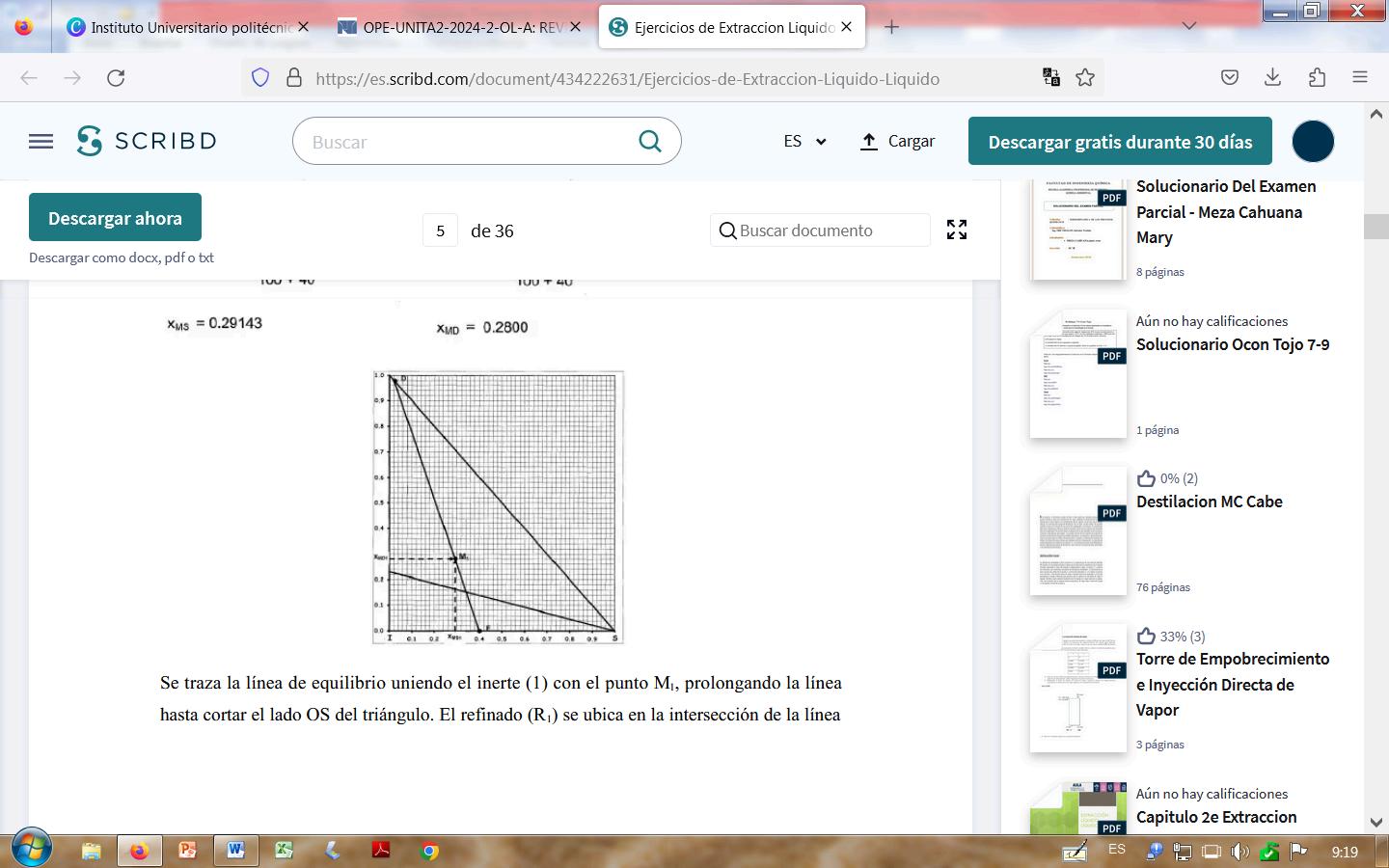Expand the list all tabs dropdown

tap(1189, 27)
